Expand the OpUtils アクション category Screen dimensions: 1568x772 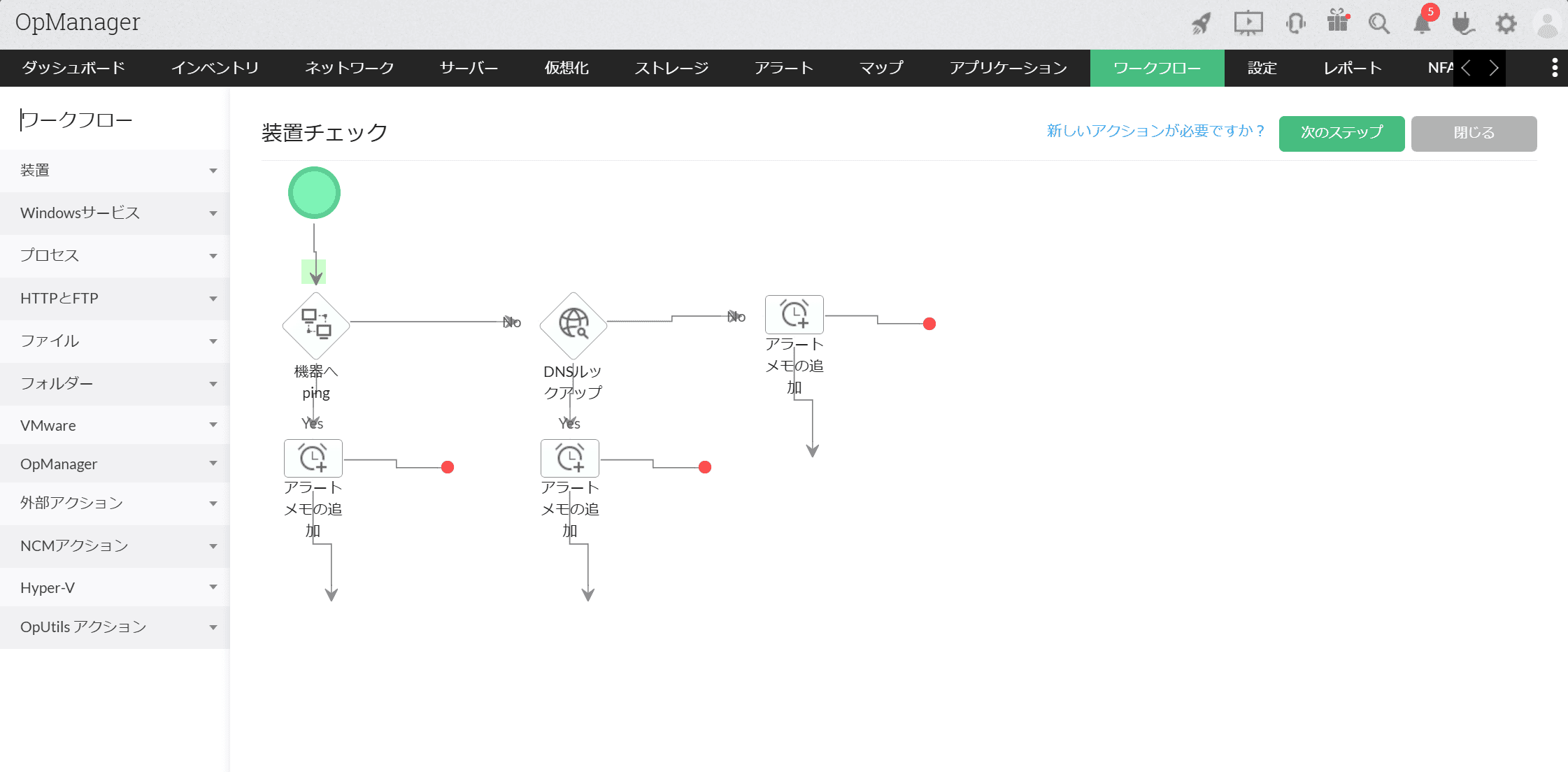115,627
